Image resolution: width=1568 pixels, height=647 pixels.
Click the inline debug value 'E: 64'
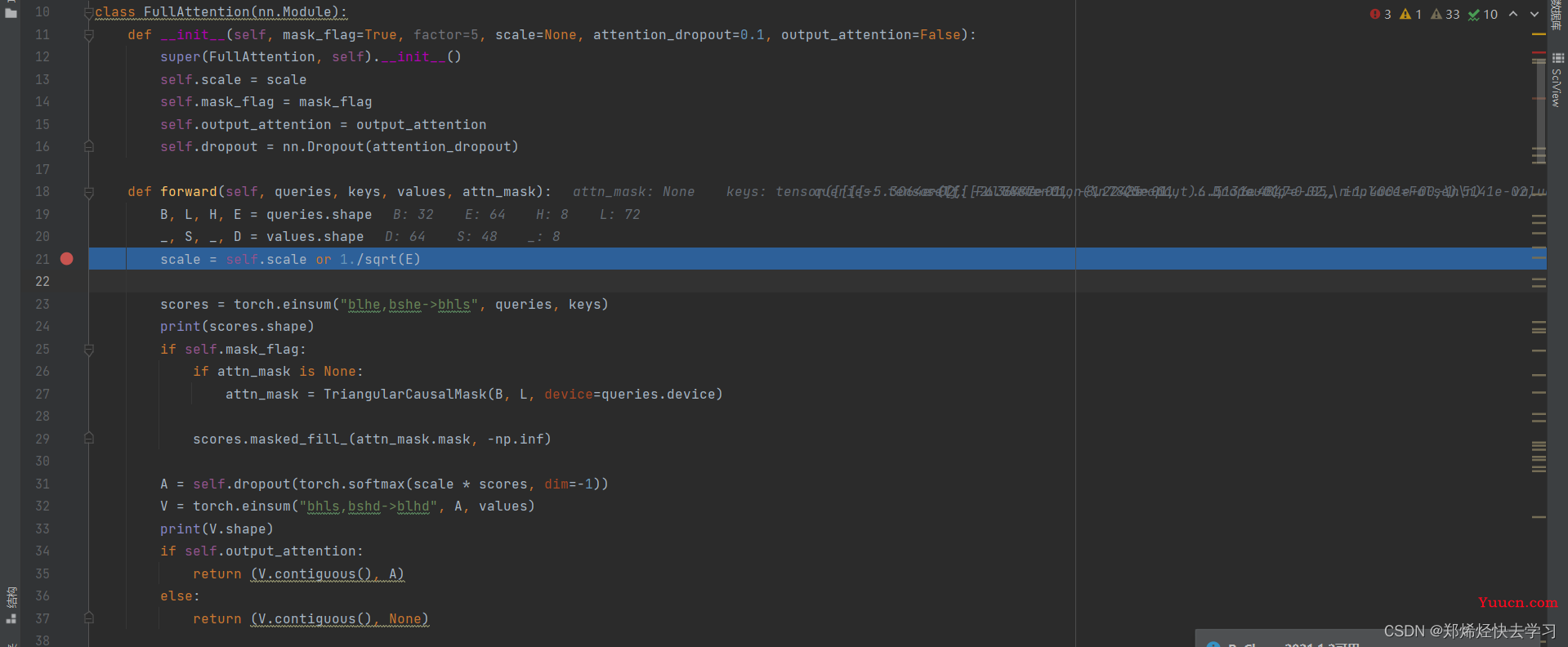click(x=485, y=214)
